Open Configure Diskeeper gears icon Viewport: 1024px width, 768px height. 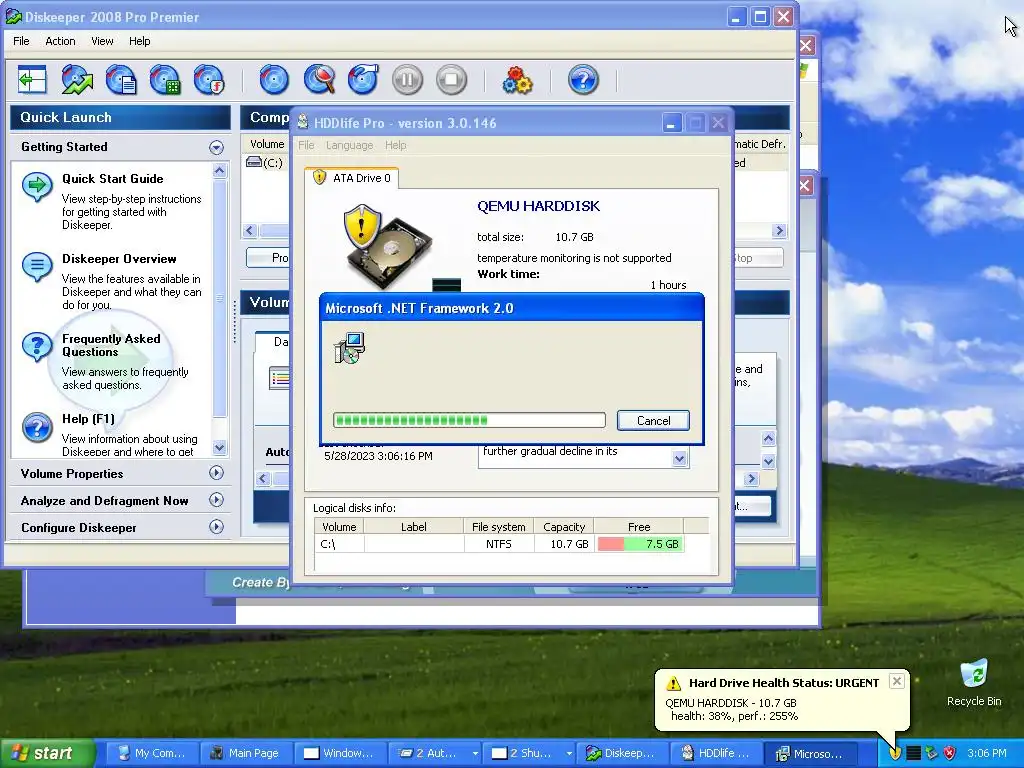coord(517,80)
